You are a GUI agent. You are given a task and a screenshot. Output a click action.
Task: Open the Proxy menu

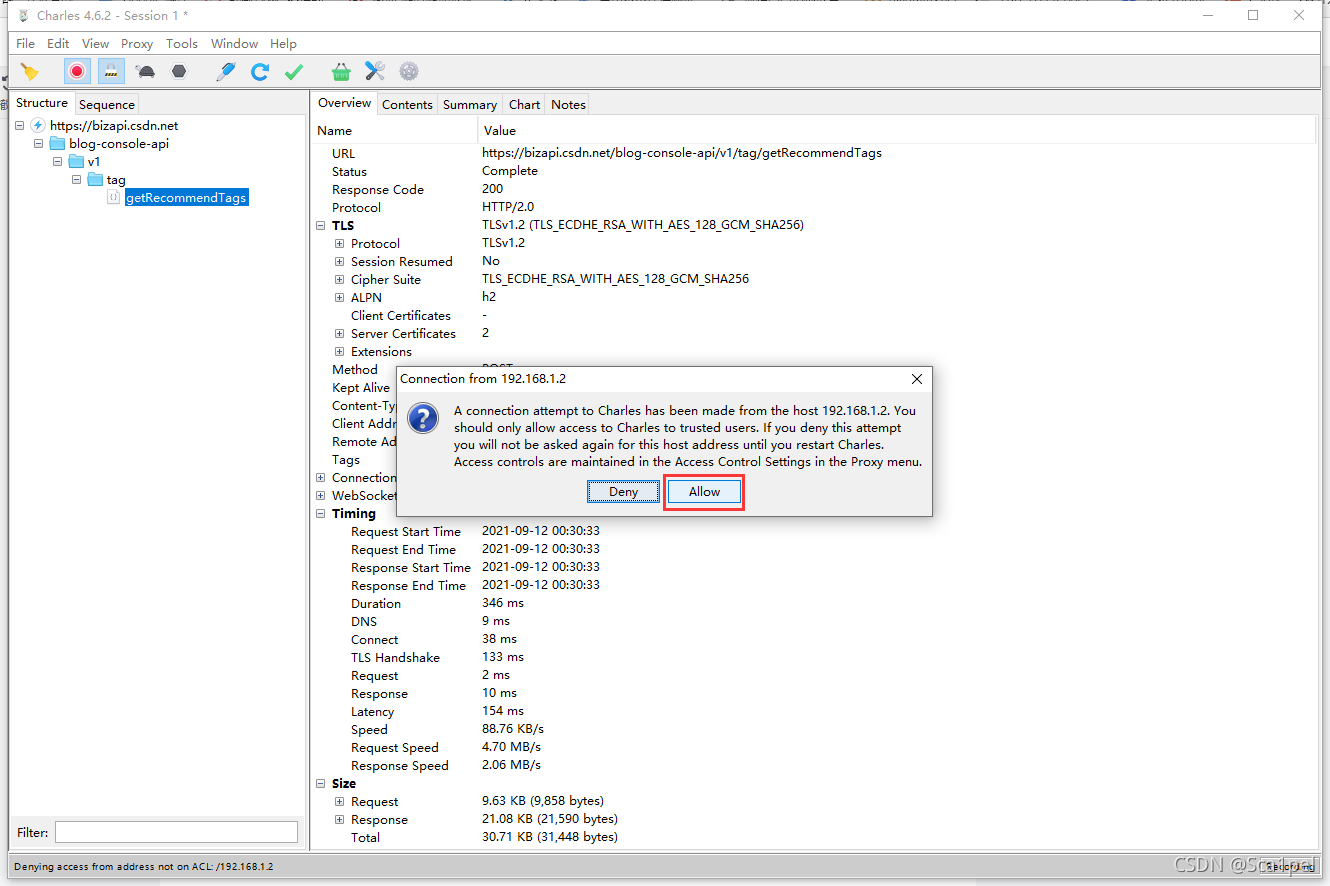pyautogui.click(x=137, y=43)
